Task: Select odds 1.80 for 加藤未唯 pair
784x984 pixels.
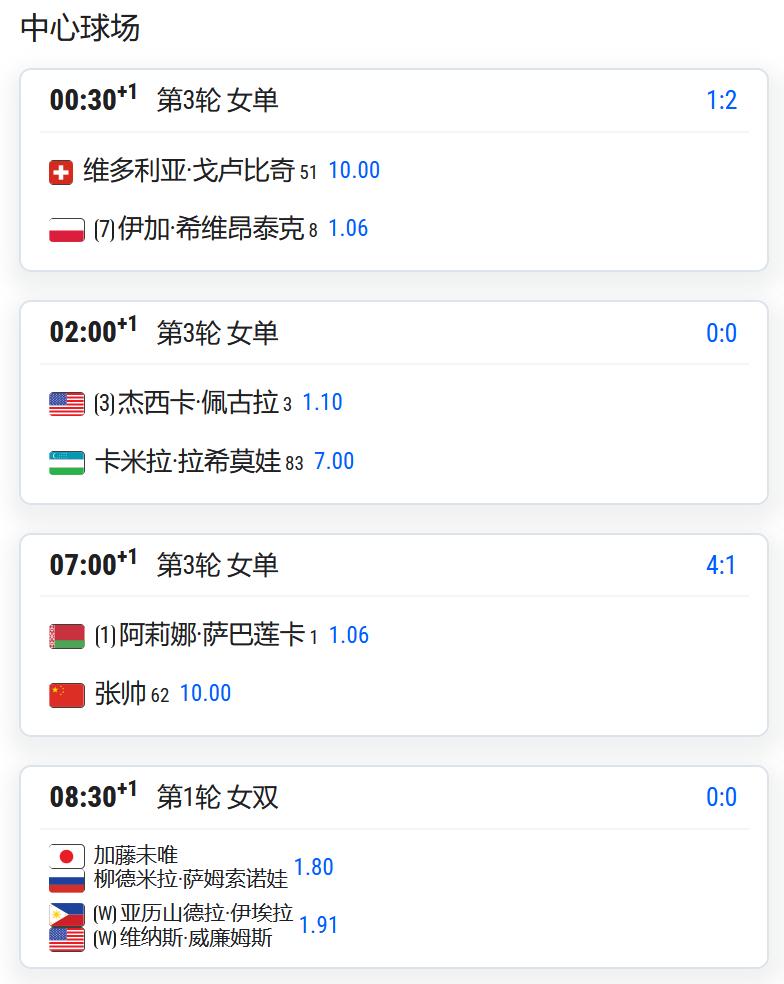Action: (313, 867)
